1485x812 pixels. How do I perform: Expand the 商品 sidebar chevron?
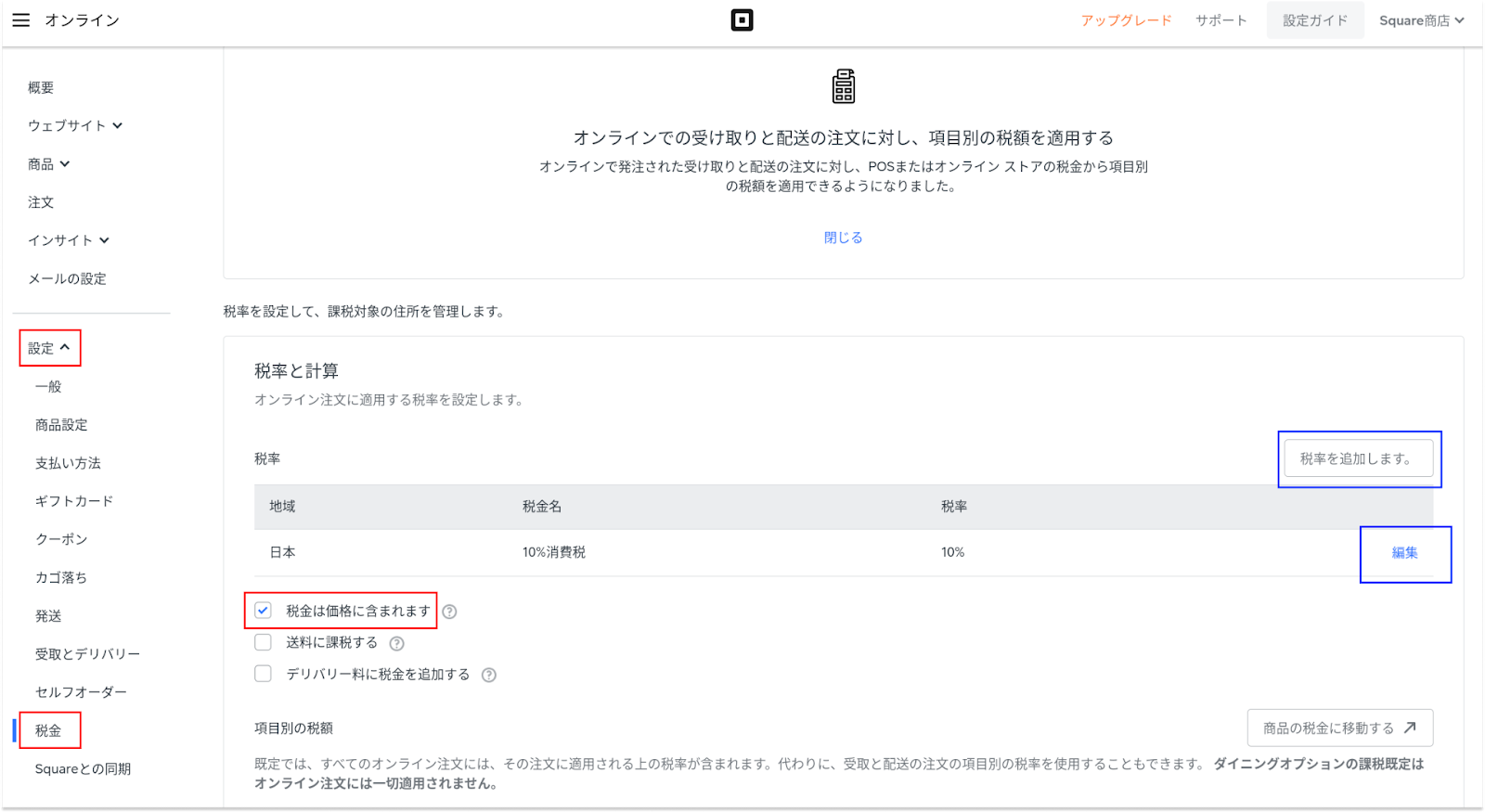(65, 164)
